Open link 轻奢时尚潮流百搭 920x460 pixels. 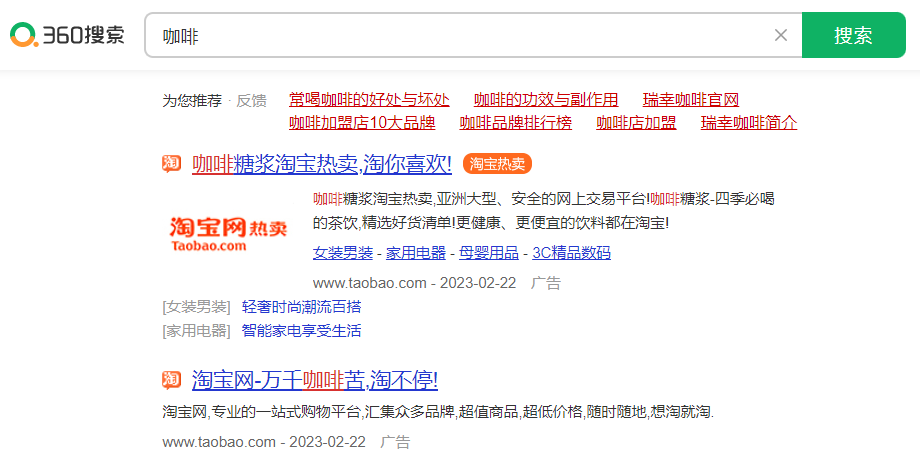coord(302,307)
